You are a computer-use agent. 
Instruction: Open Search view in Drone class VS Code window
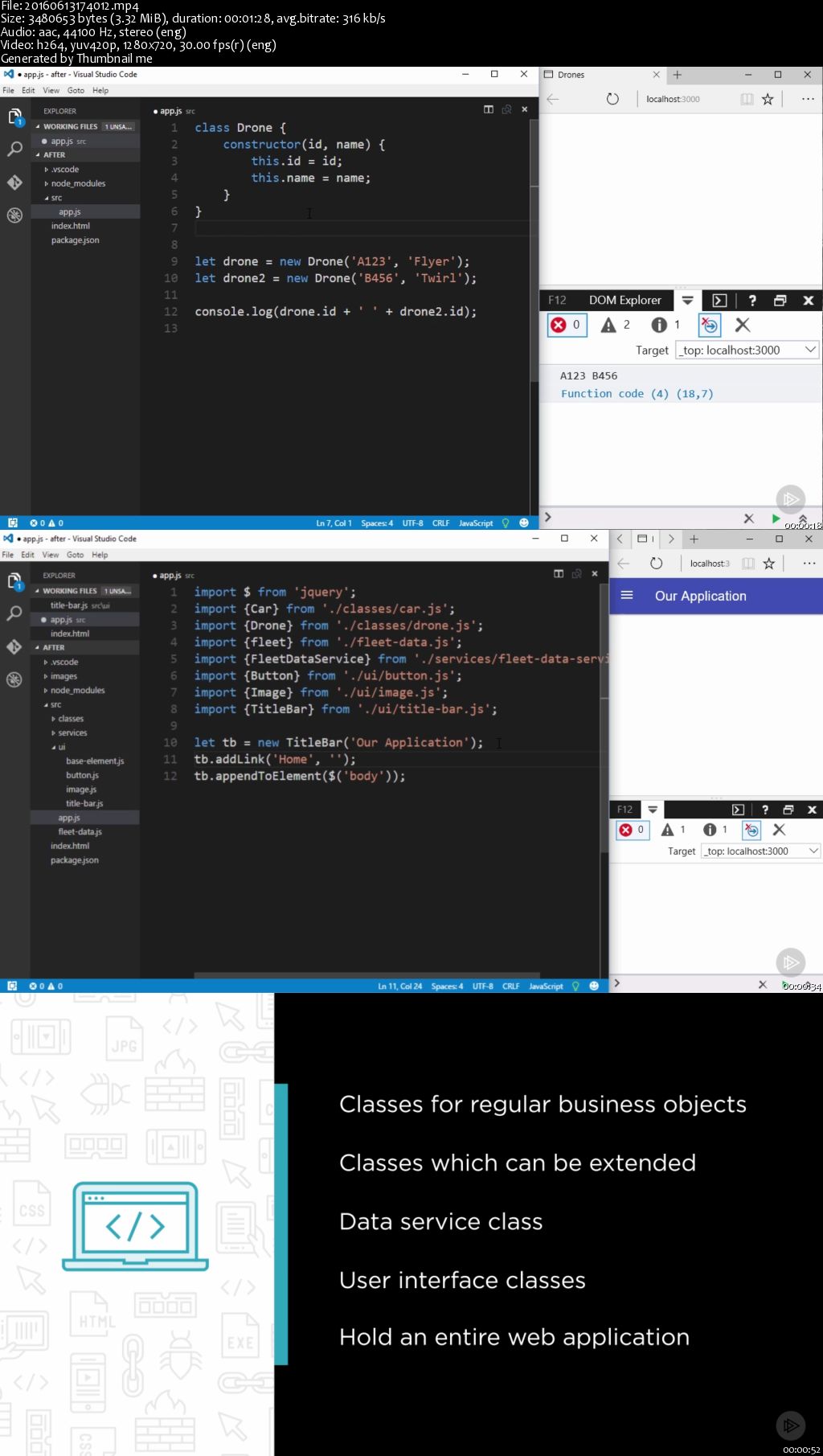pyautogui.click(x=14, y=150)
